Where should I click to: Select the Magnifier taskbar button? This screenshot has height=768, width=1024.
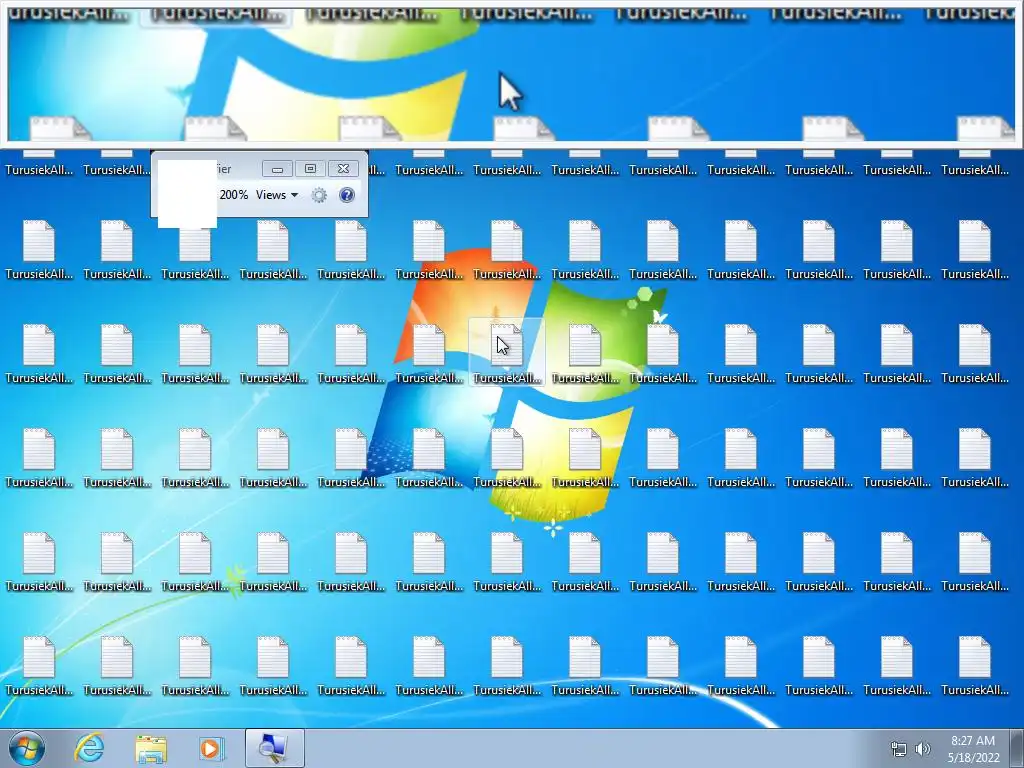coord(274,748)
